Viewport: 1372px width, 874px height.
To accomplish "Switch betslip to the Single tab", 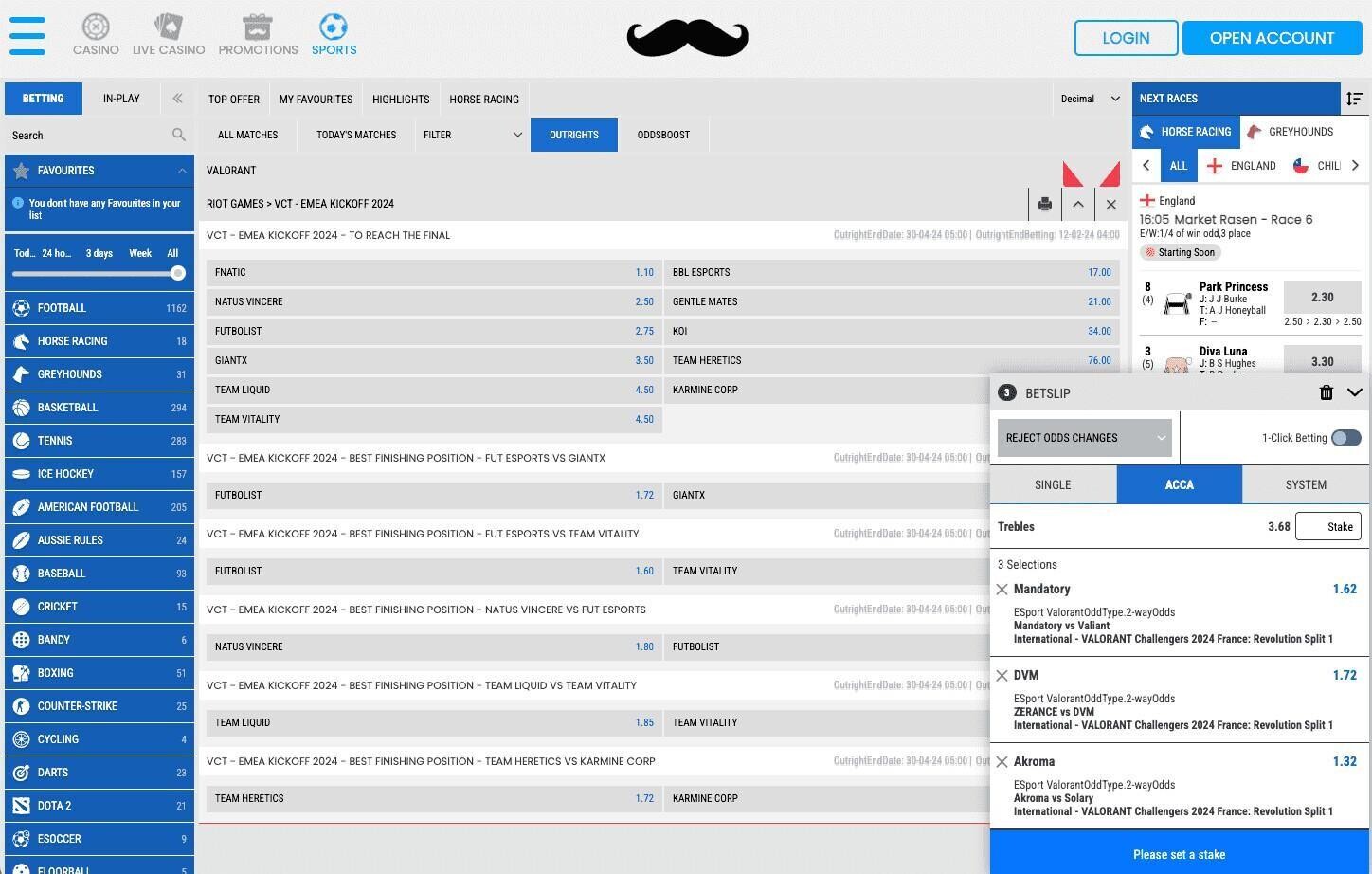I will point(1053,484).
